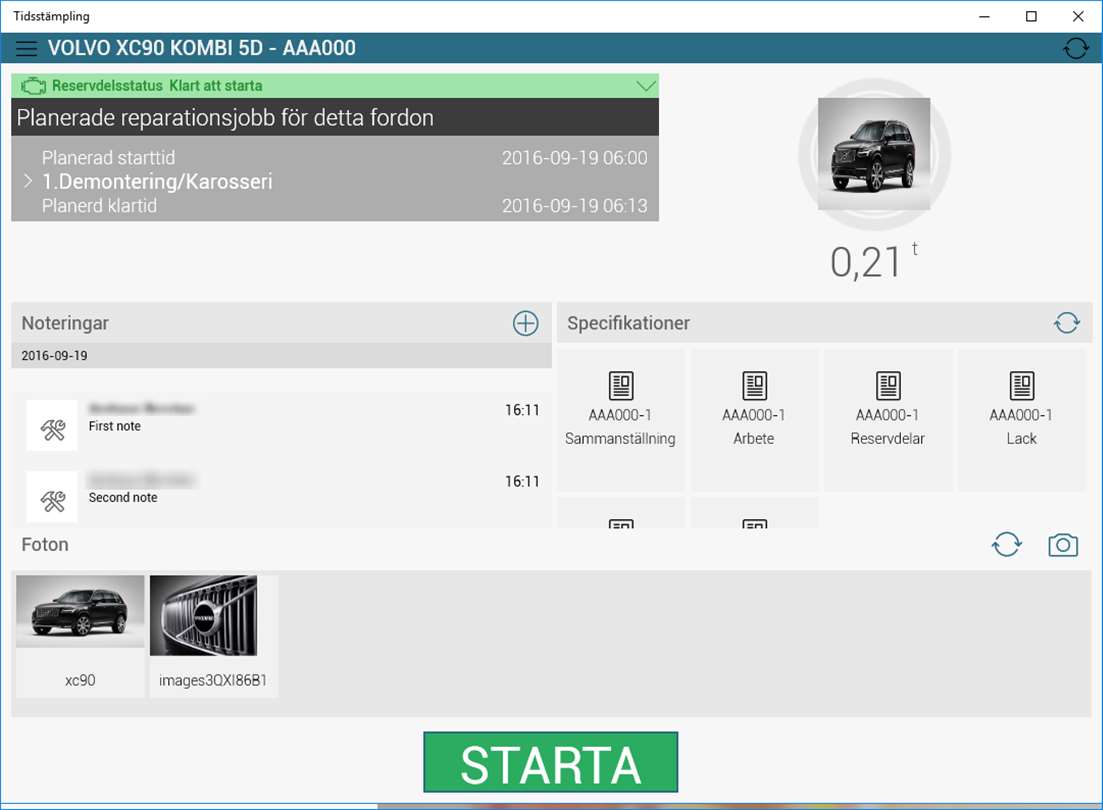This screenshot has width=1103, height=810.
Task: Click the VOLVO XC90 KOMBI 5D - AAA000 title
Action: click(x=202, y=48)
